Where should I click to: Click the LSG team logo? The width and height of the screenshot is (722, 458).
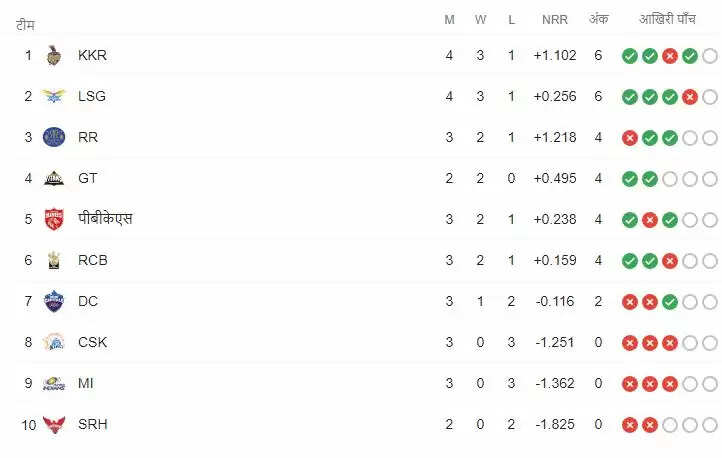coord(53,97)
